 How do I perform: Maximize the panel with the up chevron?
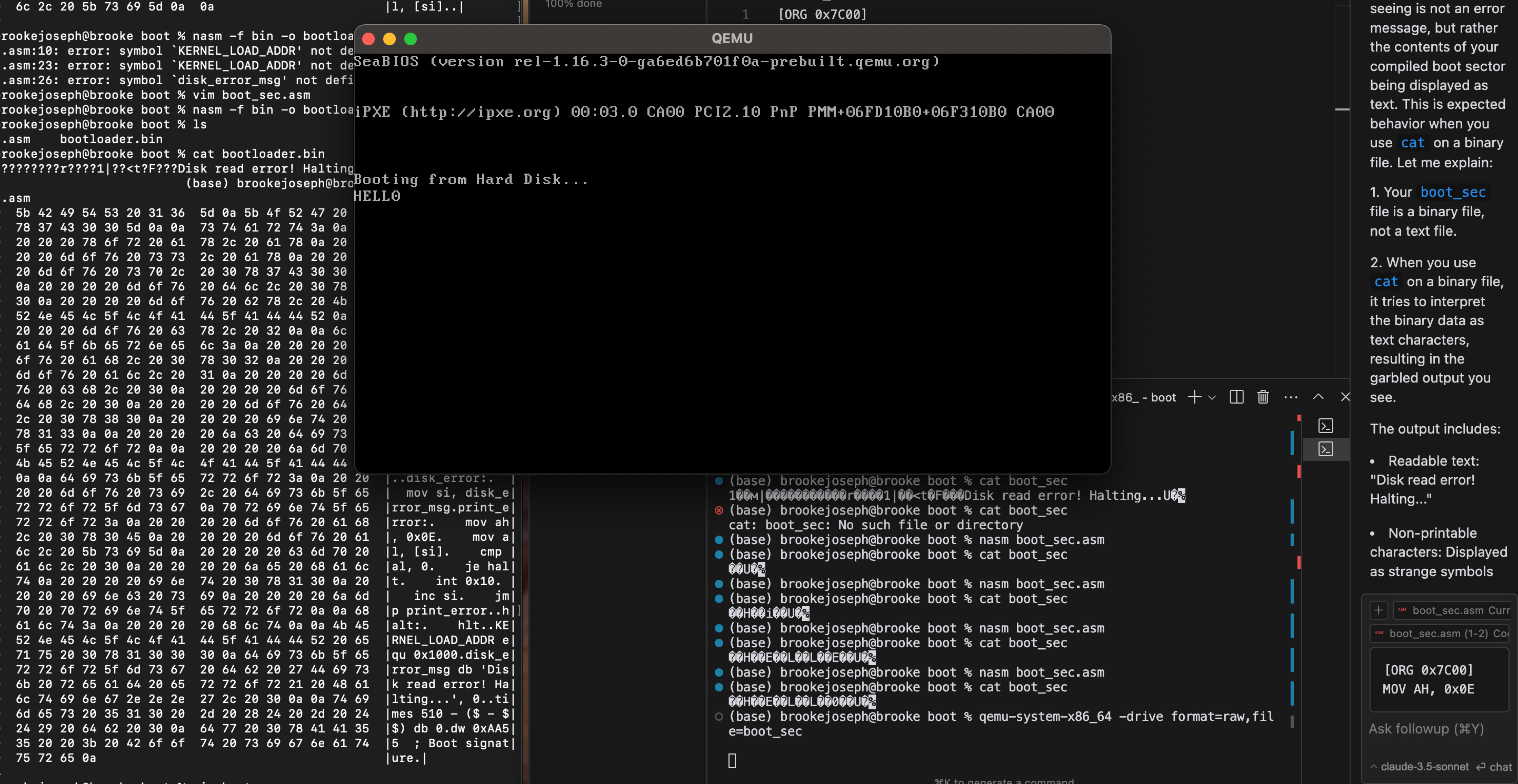[1318, 397]
